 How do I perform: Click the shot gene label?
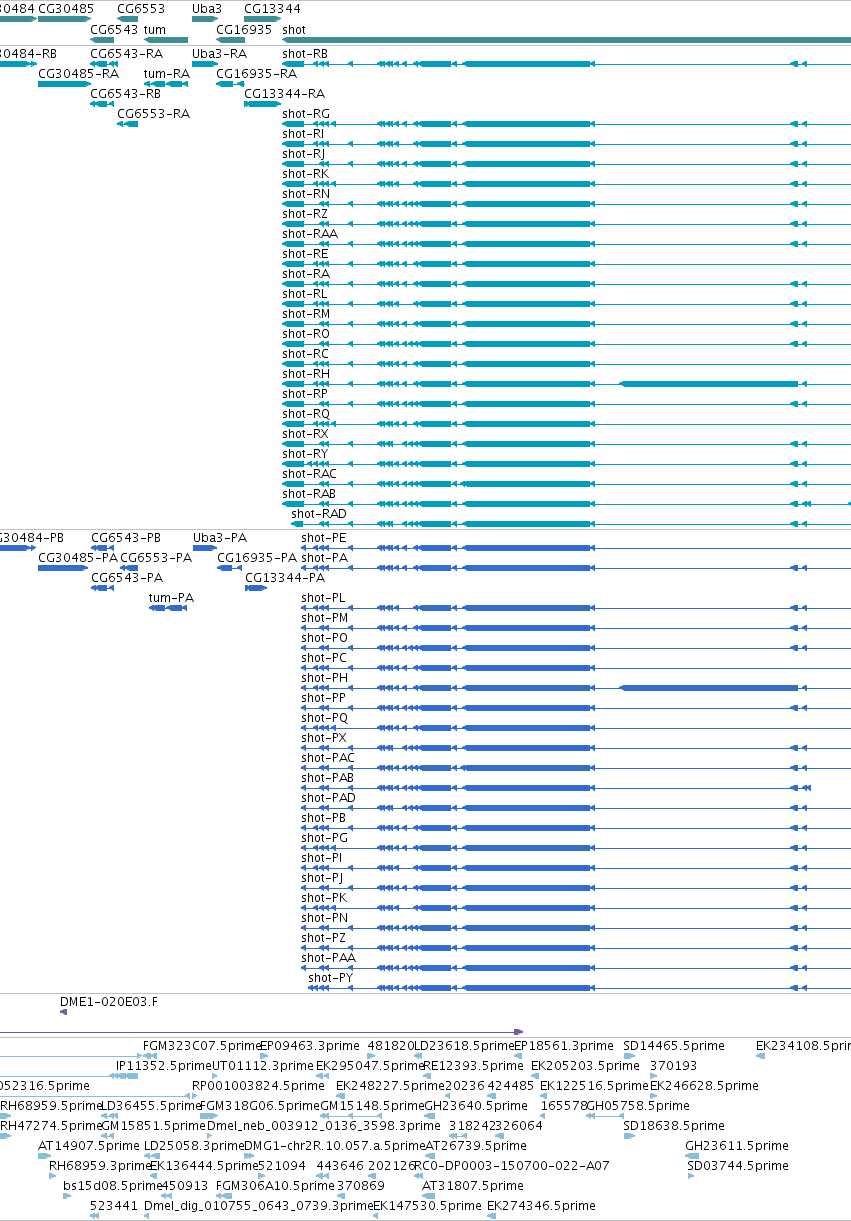tap(294, 30)
